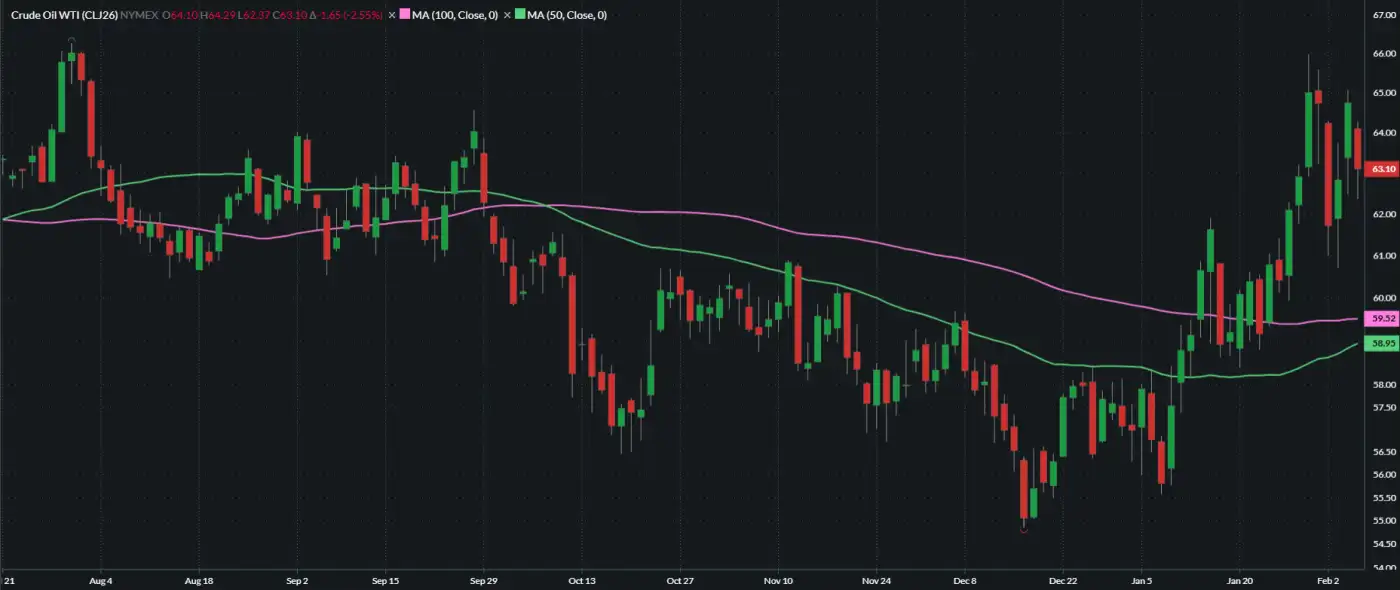The image size is (1400, 590).
Task: Click the Sep 29 date on time axis
Action: 484,580
